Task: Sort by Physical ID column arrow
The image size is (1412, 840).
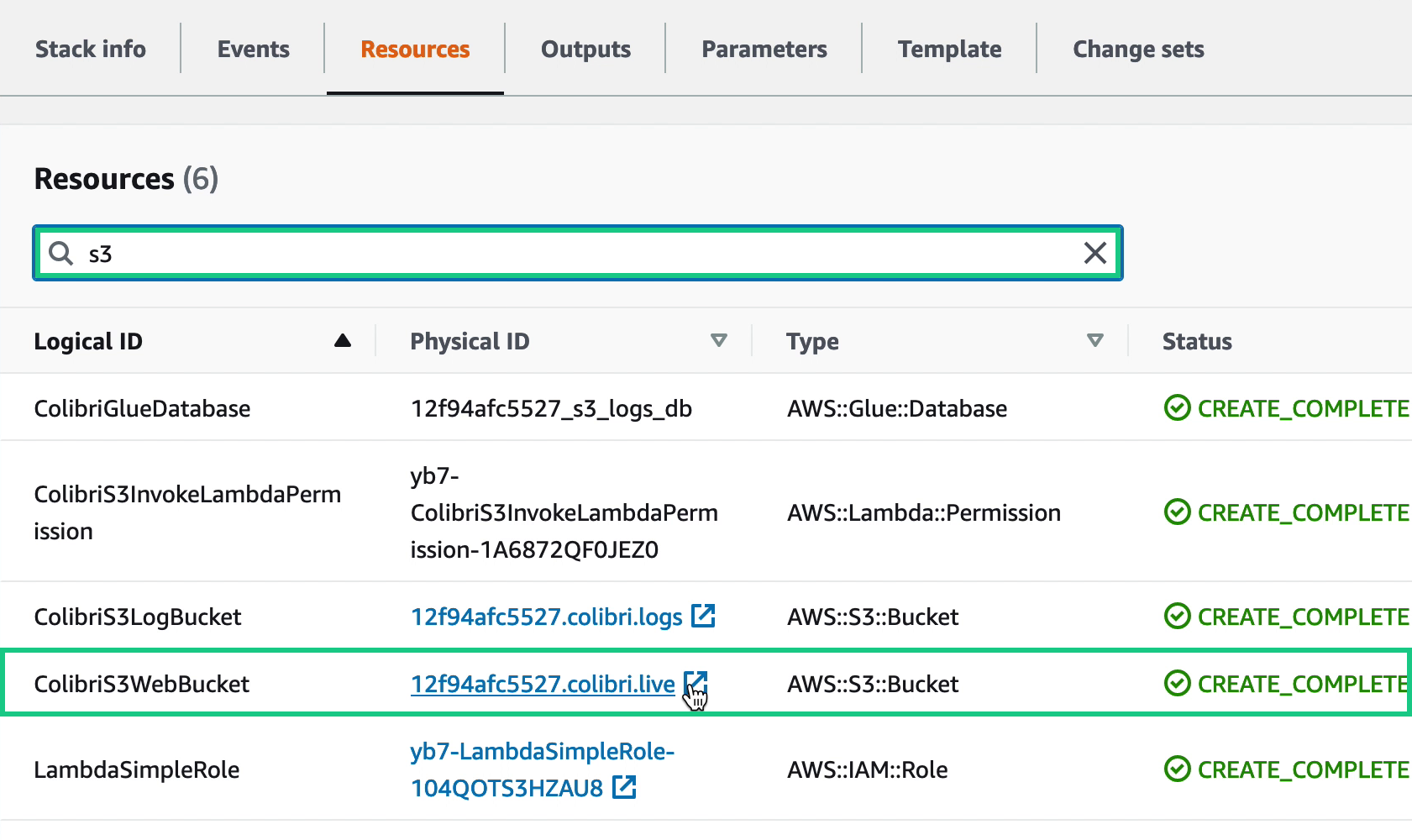Action: (x=718, y=341)
